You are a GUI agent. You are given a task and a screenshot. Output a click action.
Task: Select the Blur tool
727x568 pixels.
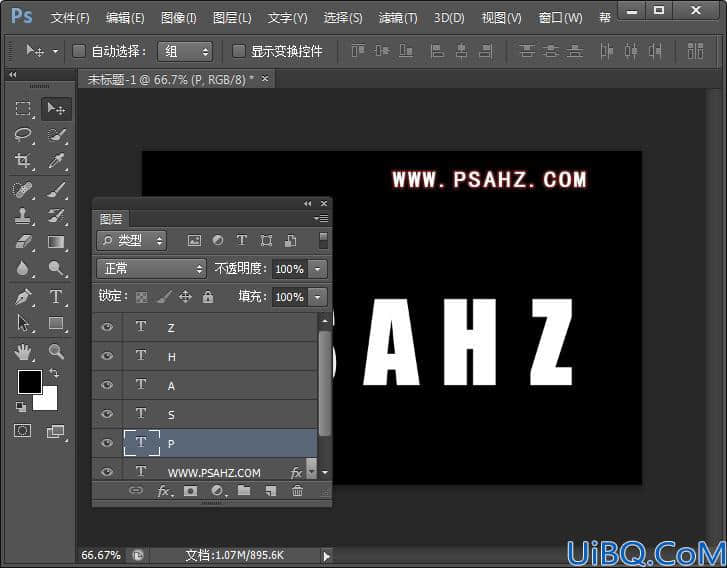click(x=23, y=268)
